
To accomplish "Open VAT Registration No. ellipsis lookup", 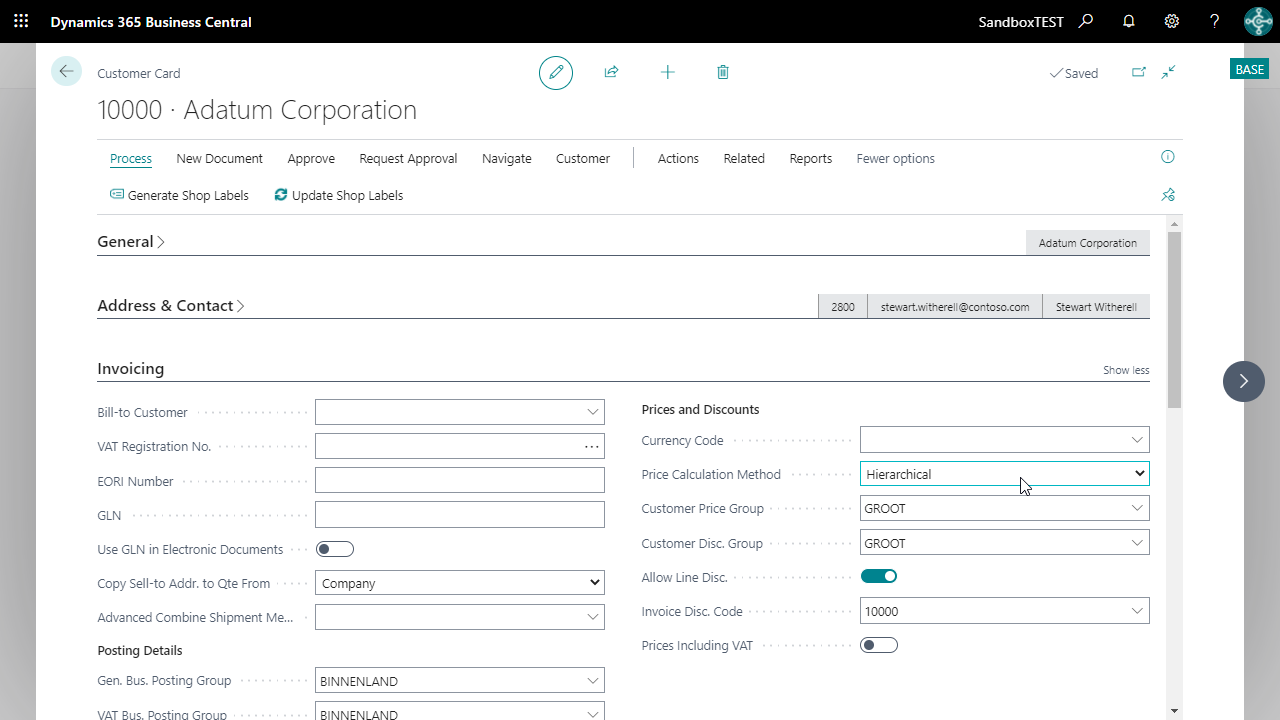I will point(592,447).
